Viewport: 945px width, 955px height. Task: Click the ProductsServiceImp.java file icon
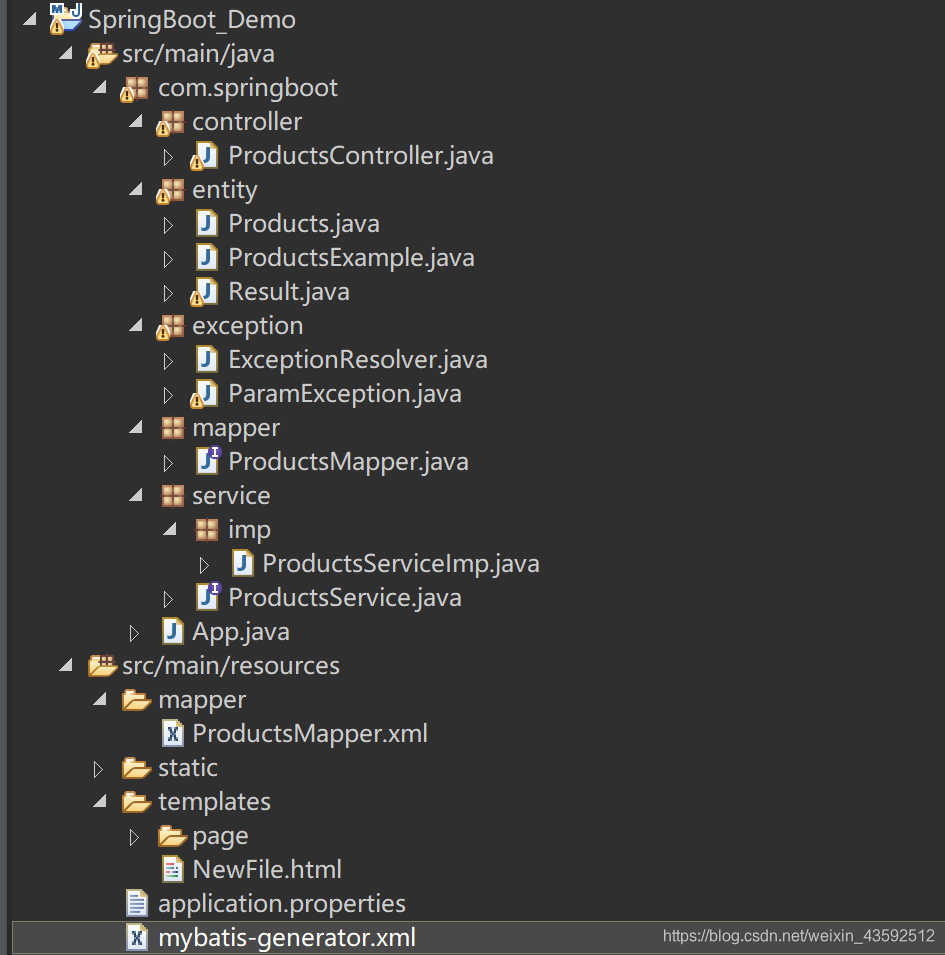[243, 563]
